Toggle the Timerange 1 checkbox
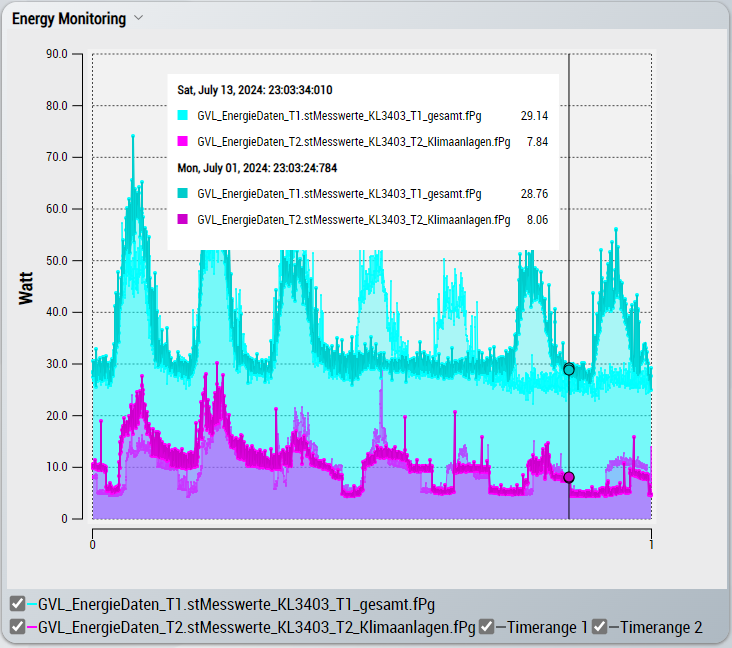Viewport: 732px width, 648px height. (486, 628)
